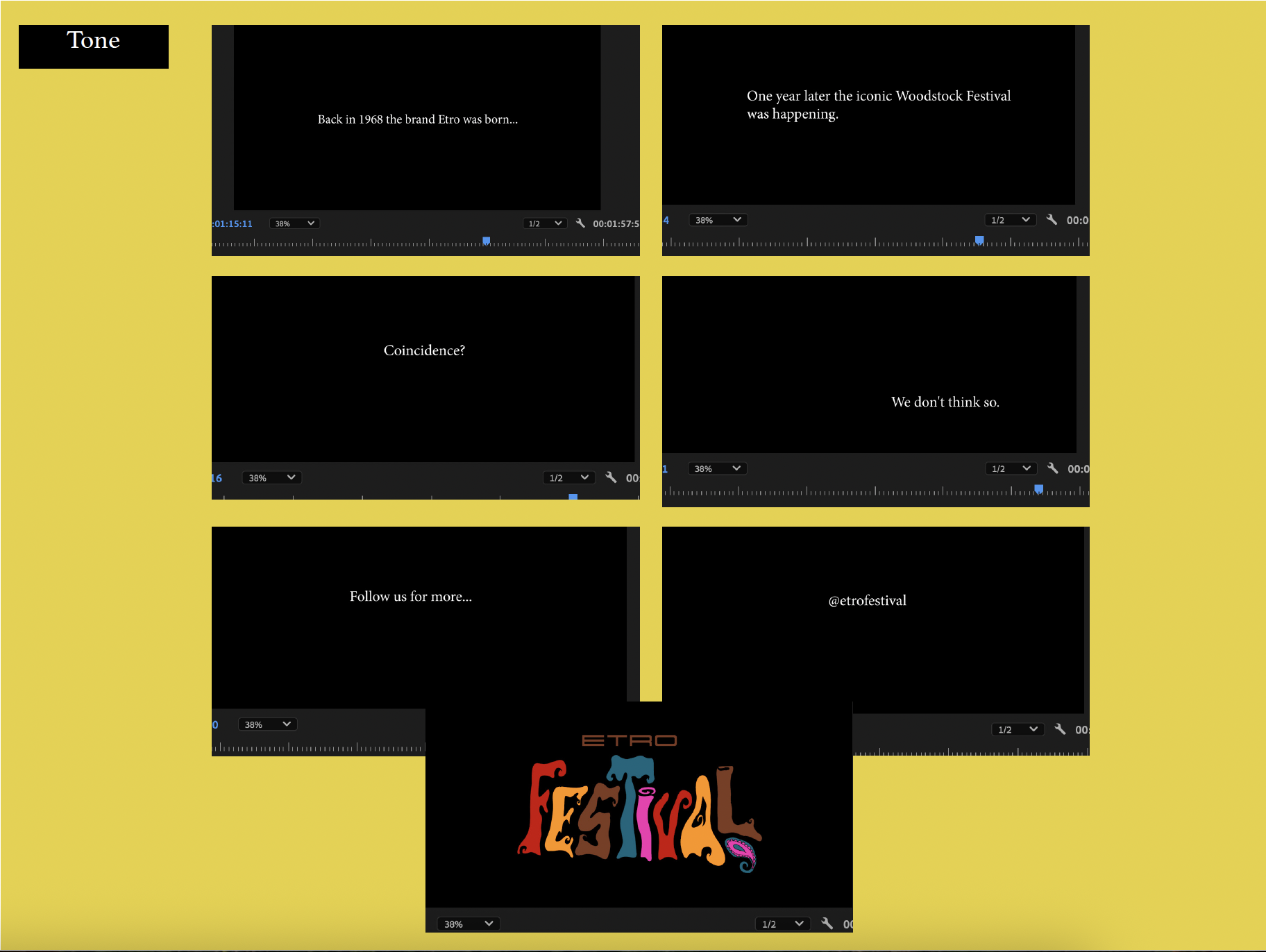Open the 38% zoom dropdown under the Woodstock frame

[x=718, y=220]
